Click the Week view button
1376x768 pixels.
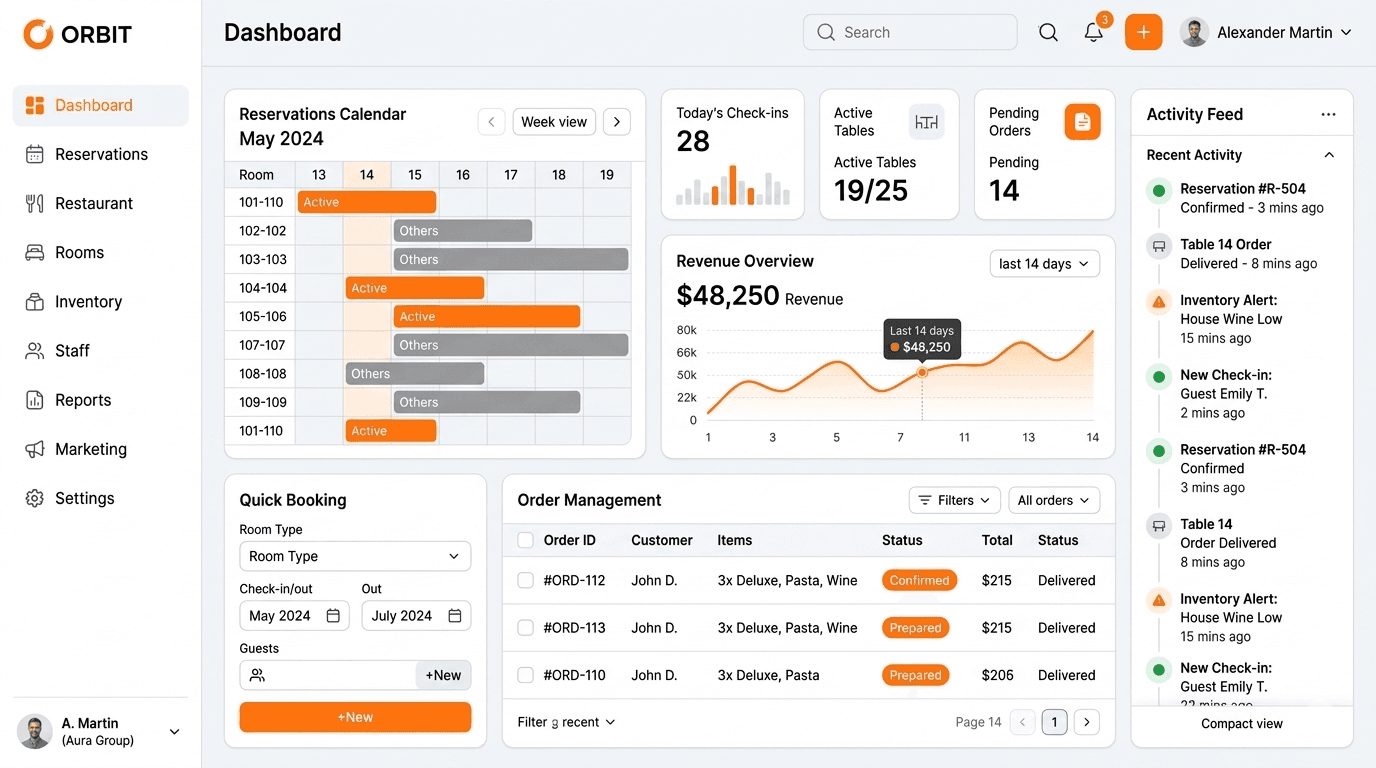coord(554,122)
